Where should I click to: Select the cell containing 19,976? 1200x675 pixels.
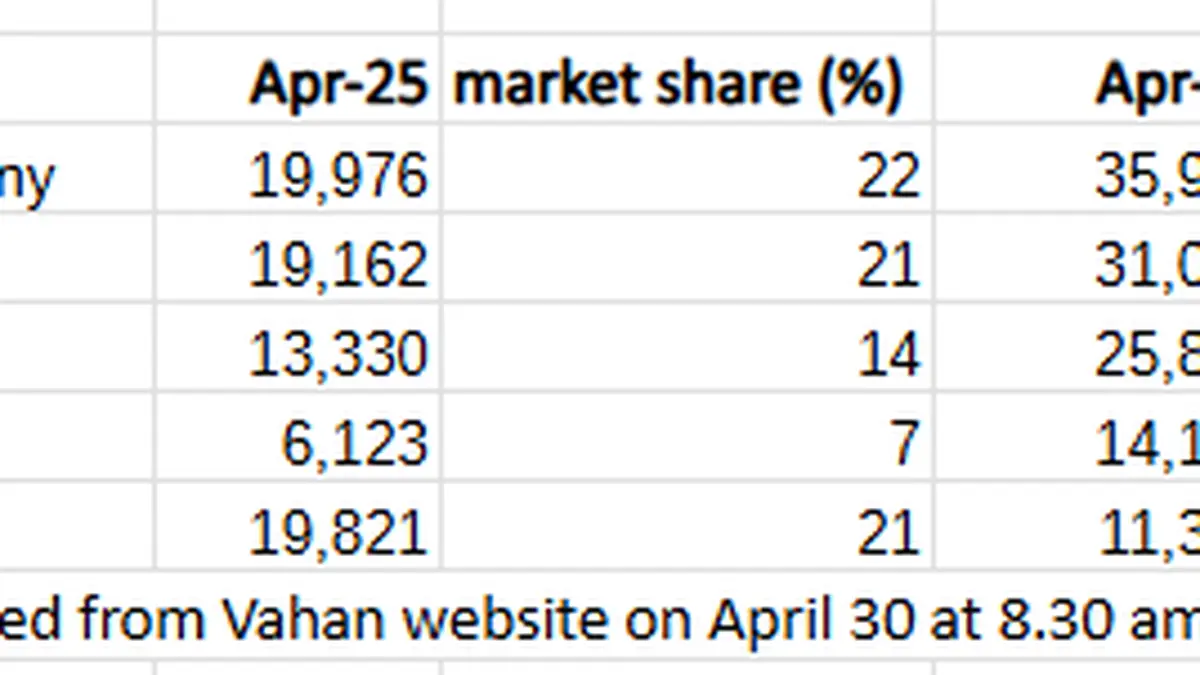tap(338, 177)
